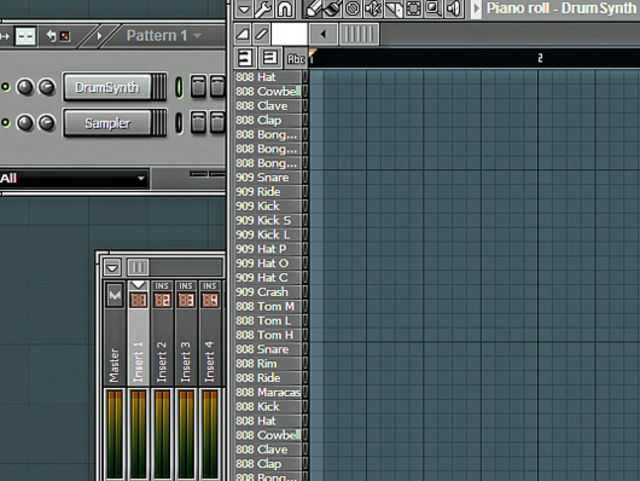640x481 pixels.
Task: Click the left scroll arrow in piano roll
Action: (323, 34)
